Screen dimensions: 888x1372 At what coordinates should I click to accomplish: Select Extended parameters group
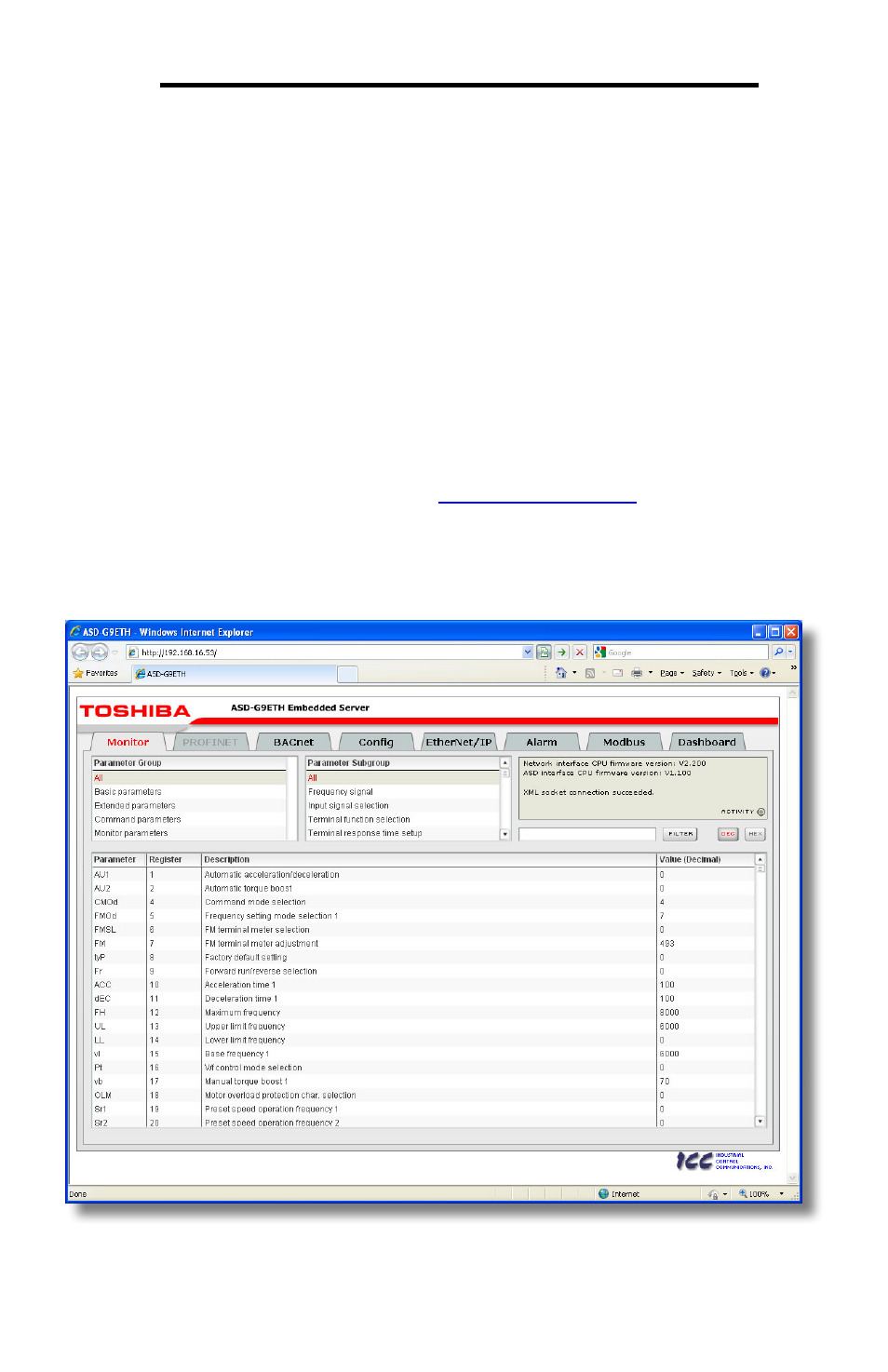pyautogui.click(x=189, y=806)
